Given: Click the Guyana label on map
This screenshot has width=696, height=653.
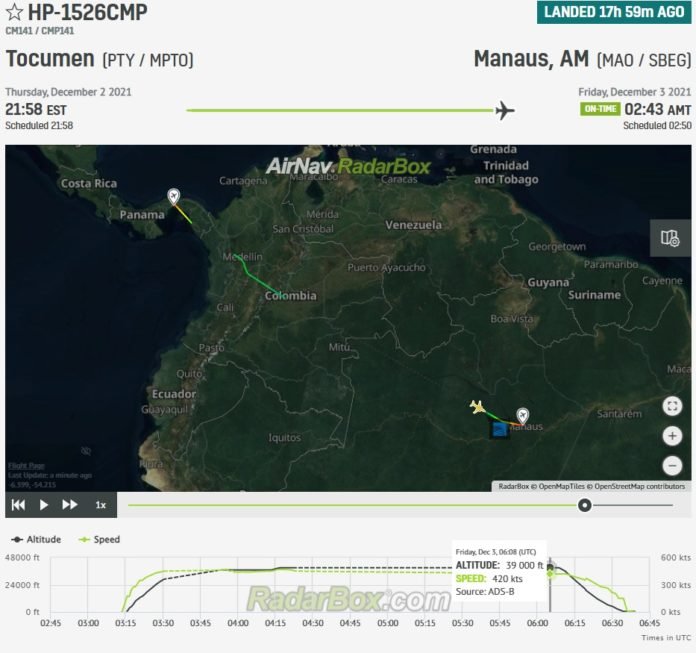Looking at the screenshot, I should (x=548, y=282).
